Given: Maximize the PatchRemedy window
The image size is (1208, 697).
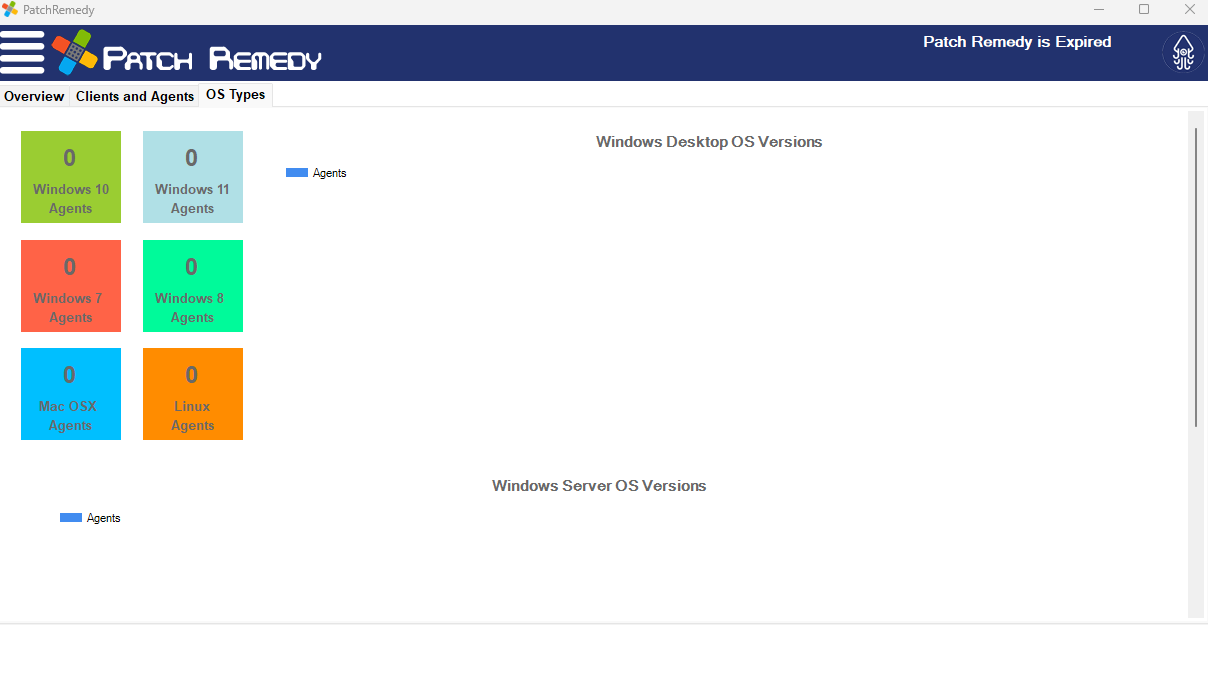Looking at the screenshot, I should (x=1144, y=9).
